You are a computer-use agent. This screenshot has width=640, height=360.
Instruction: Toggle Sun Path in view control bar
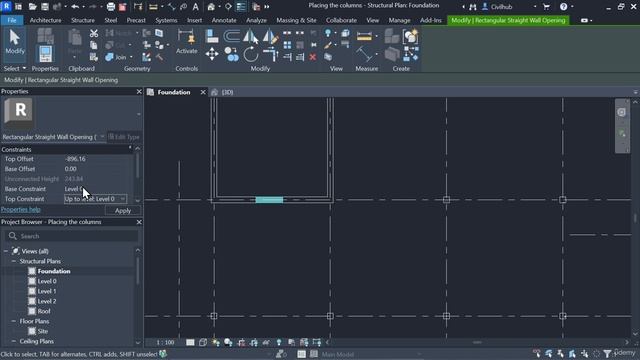tap(216, 342)
